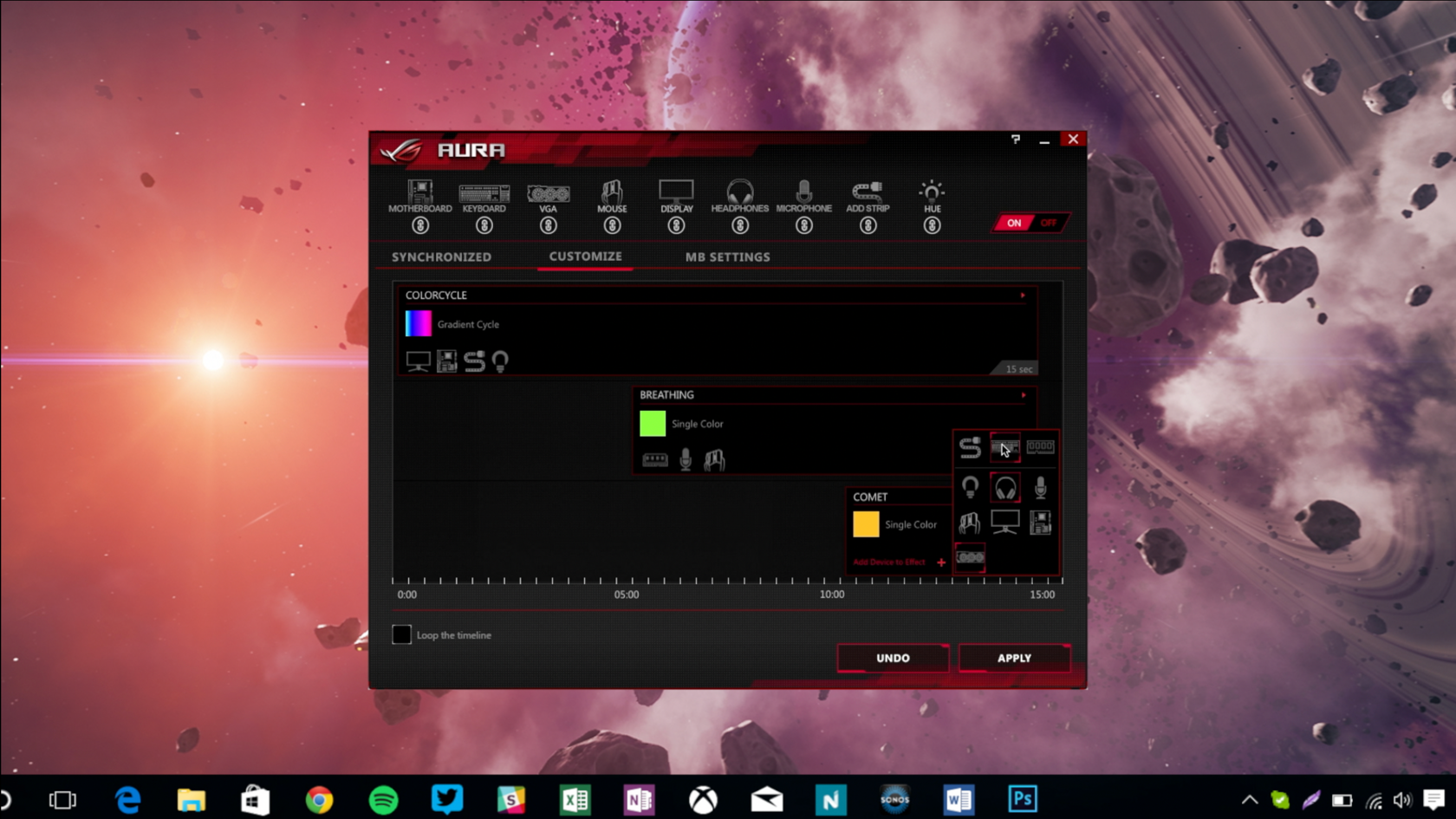1456x819 pixels.
Task: Toggle sync link under Mouse
Action: tap(612, 225)
